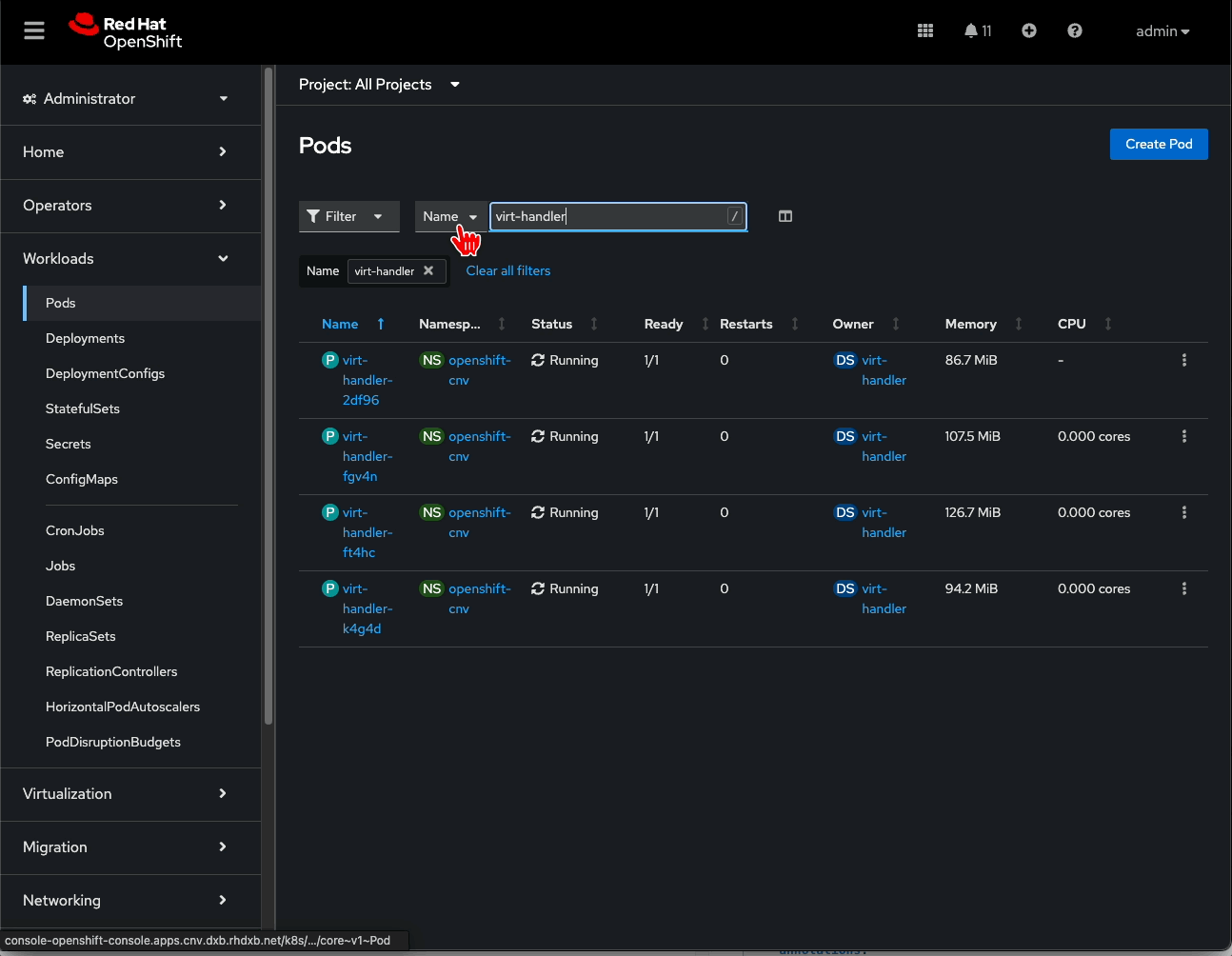Open the application launcher grid
This screenshot has height=956, width=1232.
[924, 30]
